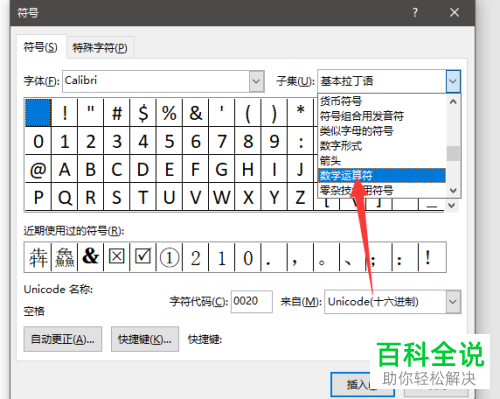The width and height of the screenshot is (500, 399).
Task: Select the ( symbol in grid
Action: [248, 113]
